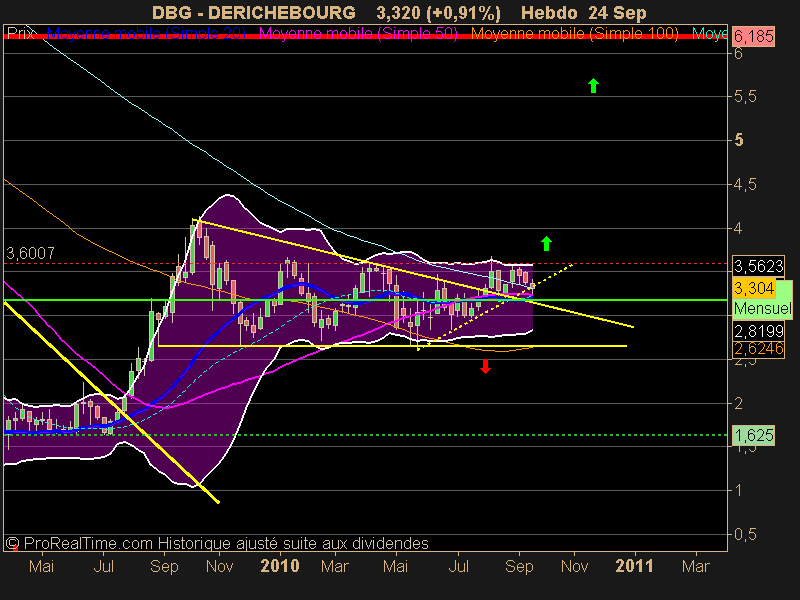The width and height of the screenshot is (800, 600).
Task: Click the DBG - DERICHEBOURG chart title
Action: tap(254, 12)
